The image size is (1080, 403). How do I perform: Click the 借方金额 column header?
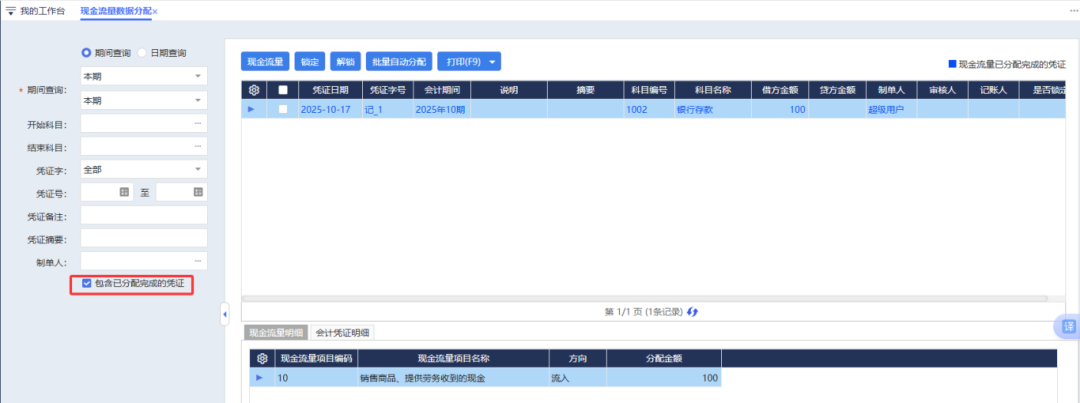pyautogui.click(x=780, y=90)
